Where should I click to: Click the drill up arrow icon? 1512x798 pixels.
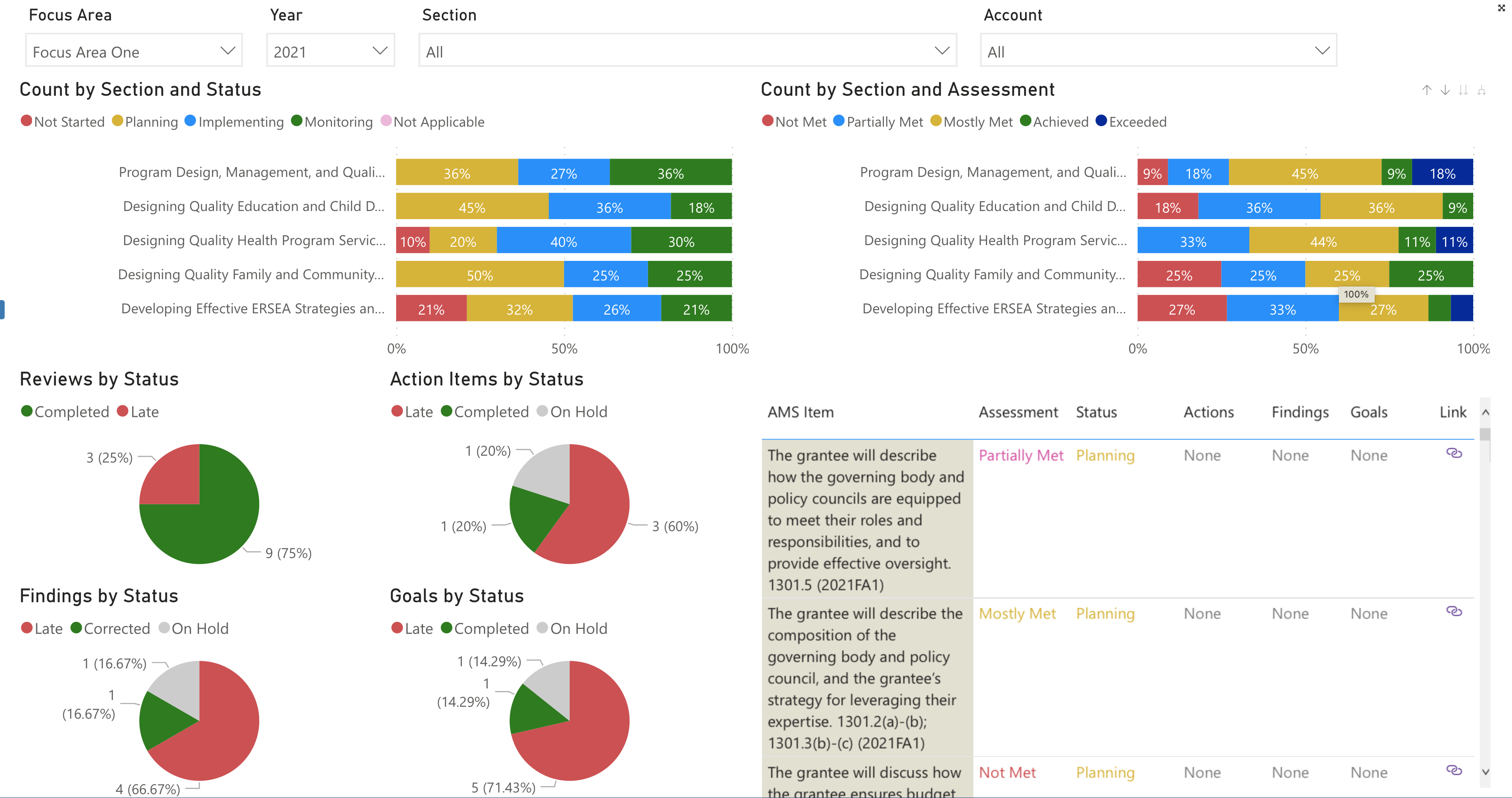[1426, 90]
